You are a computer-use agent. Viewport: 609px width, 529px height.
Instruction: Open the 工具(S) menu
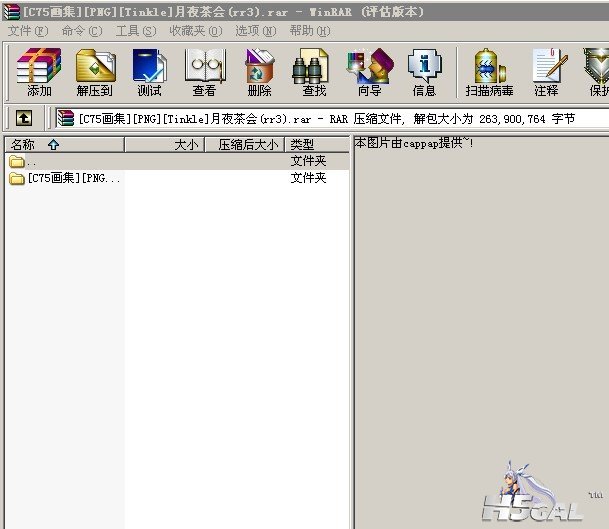pyautogui.click(x=136, y=31)
